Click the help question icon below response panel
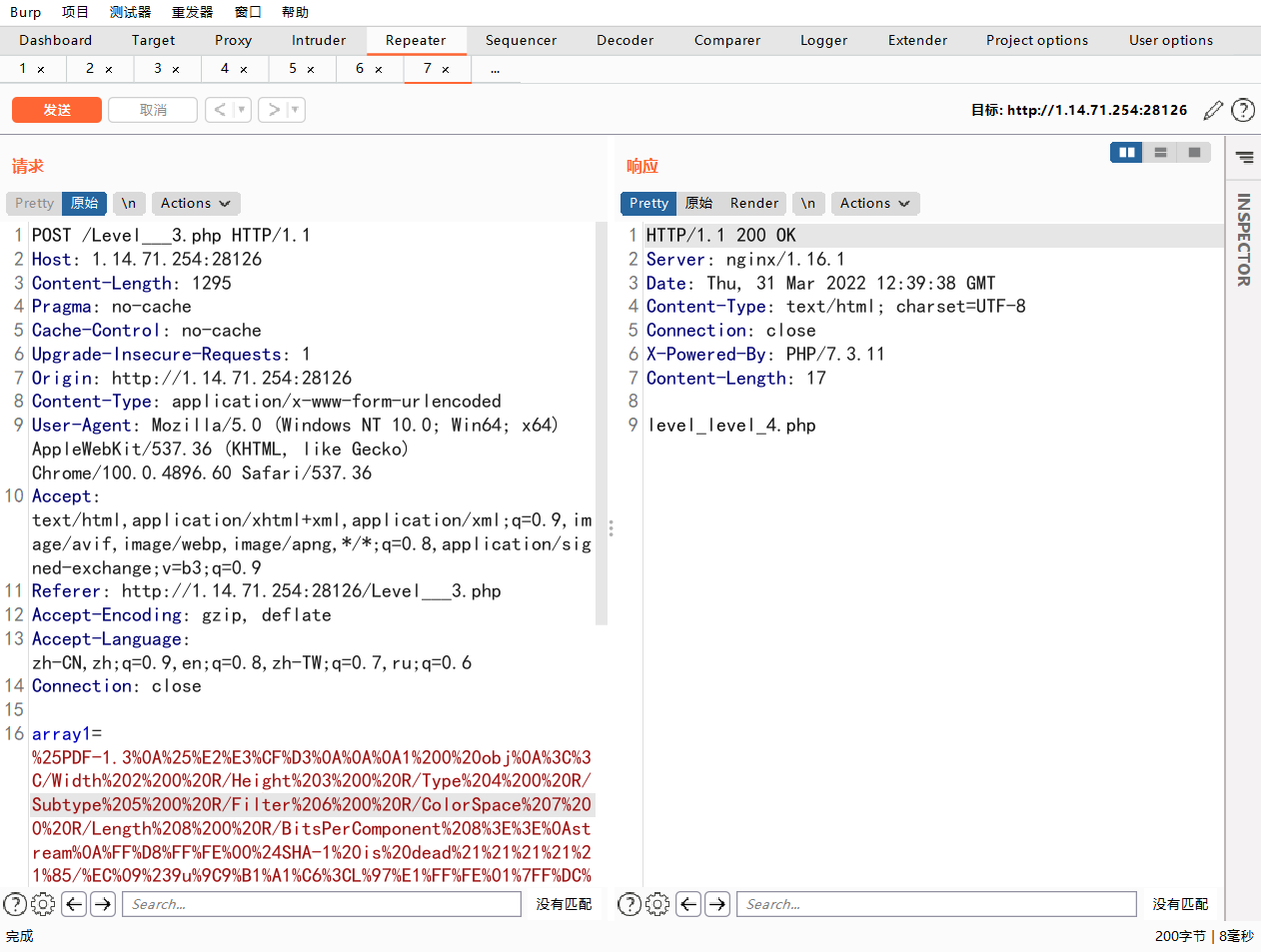The width and height of the screenshot is (1261, 952). (629, 904)
